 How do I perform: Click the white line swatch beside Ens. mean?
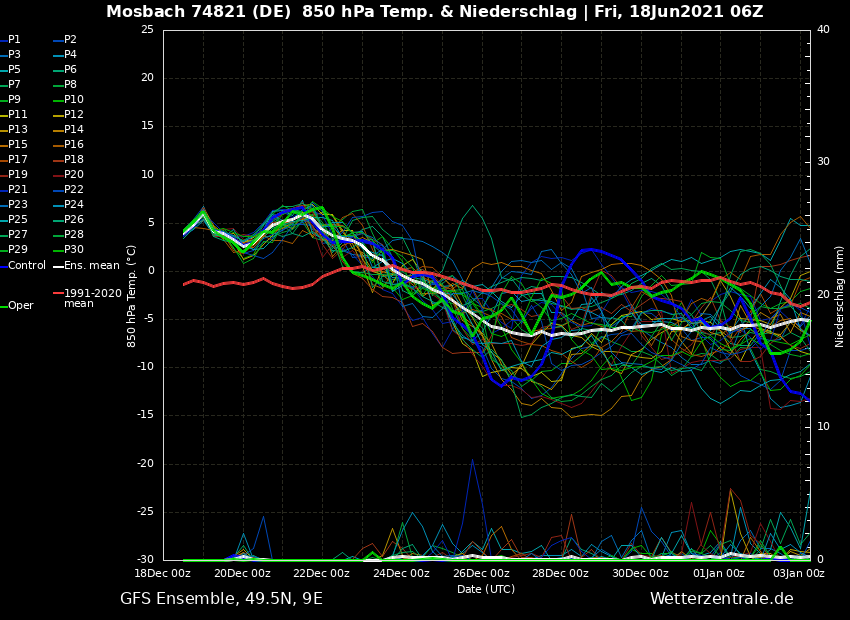[58, 266]
